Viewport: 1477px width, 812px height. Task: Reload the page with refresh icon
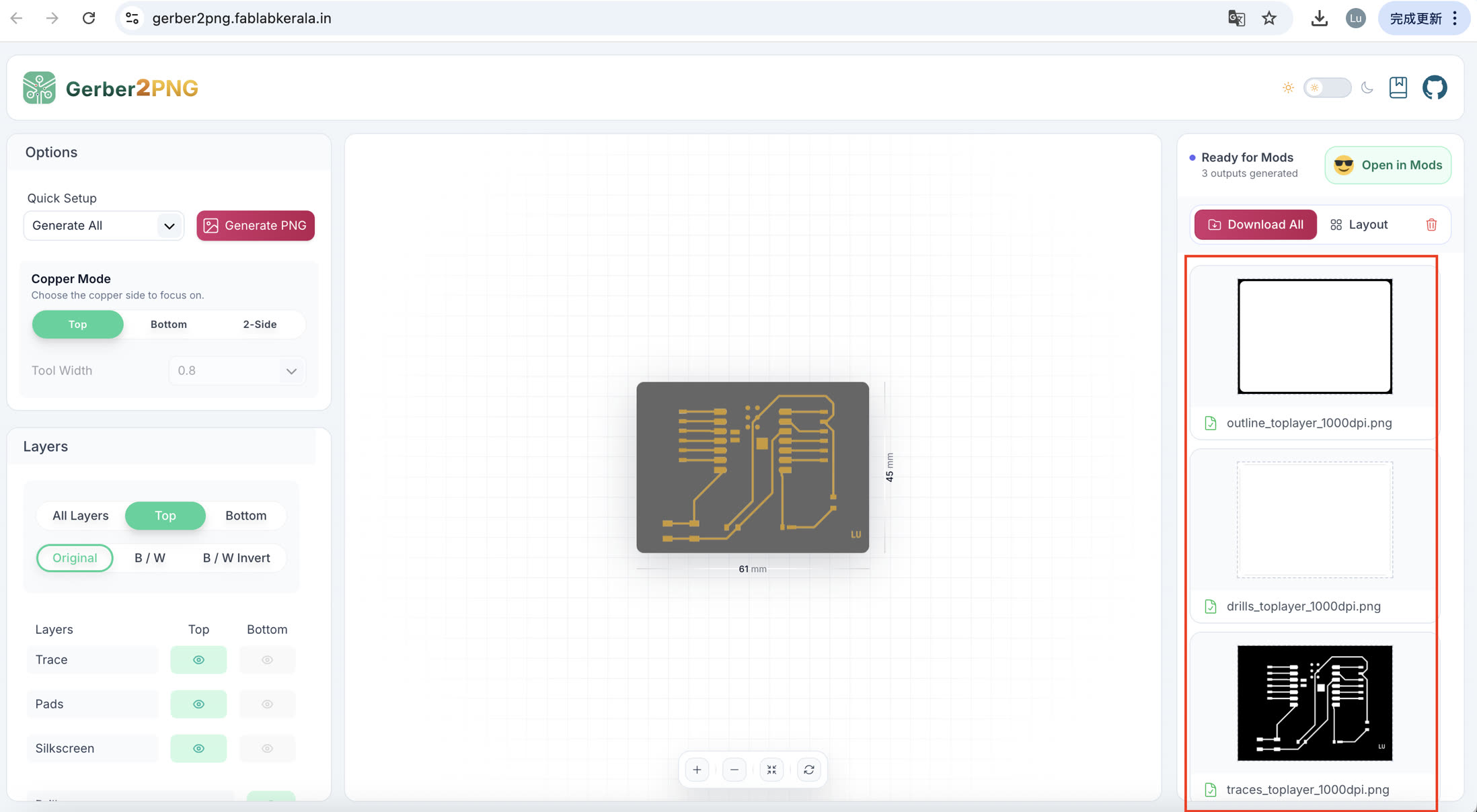pyautogui.click(x=89, y=18)
